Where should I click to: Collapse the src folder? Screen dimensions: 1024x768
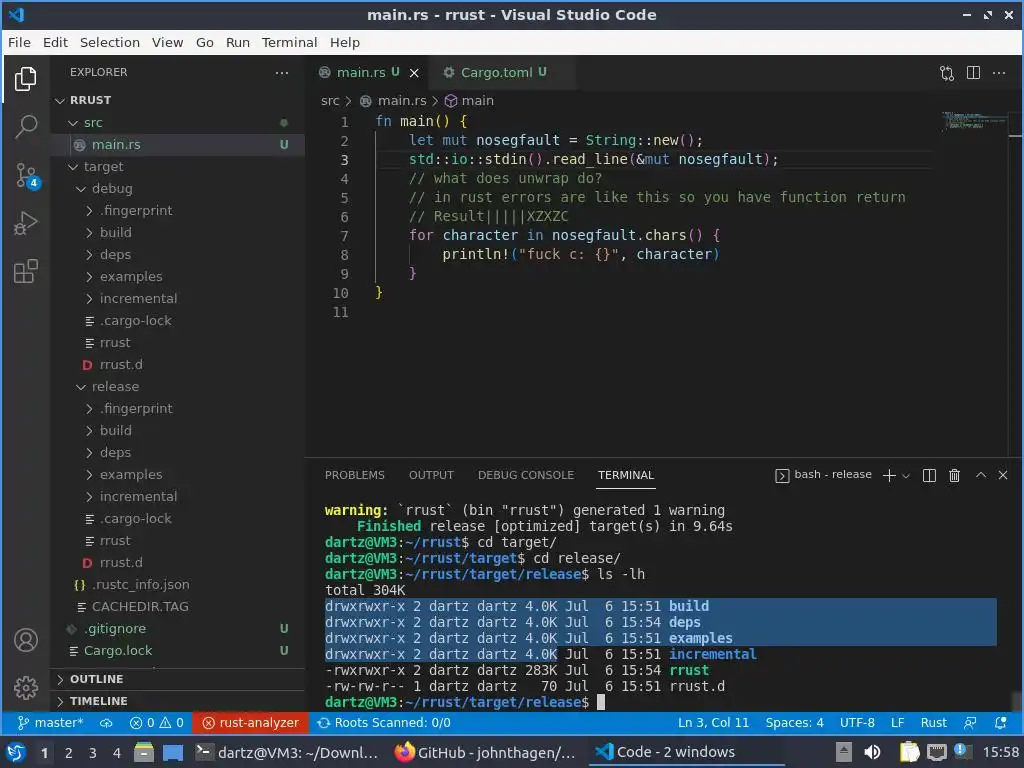[x=178, y=123]
